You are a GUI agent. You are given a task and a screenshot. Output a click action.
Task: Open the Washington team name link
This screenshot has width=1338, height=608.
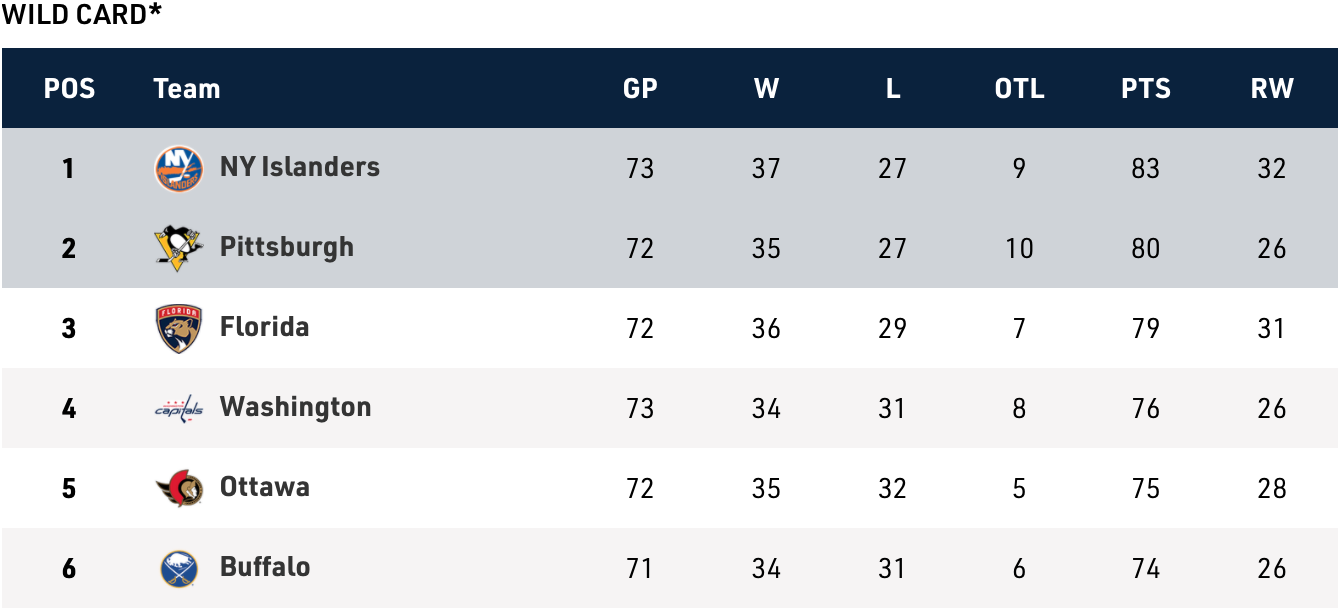pyautogui.click(x=295, y=407)
